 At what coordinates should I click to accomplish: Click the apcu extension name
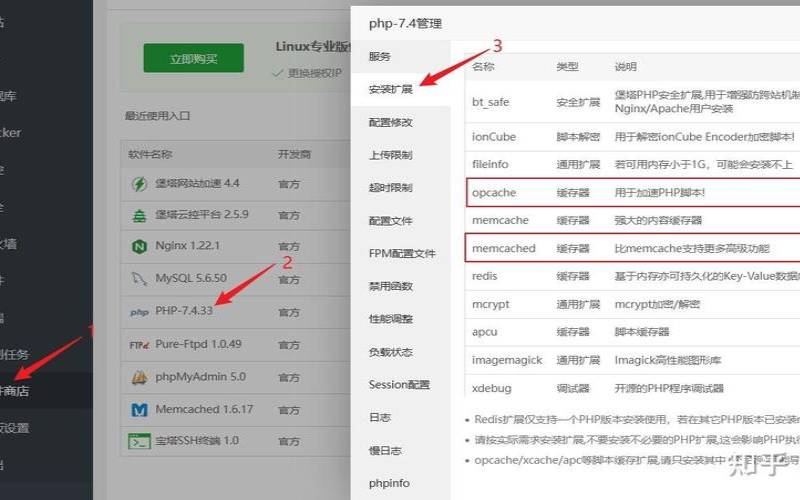click(x=484, y=332)
